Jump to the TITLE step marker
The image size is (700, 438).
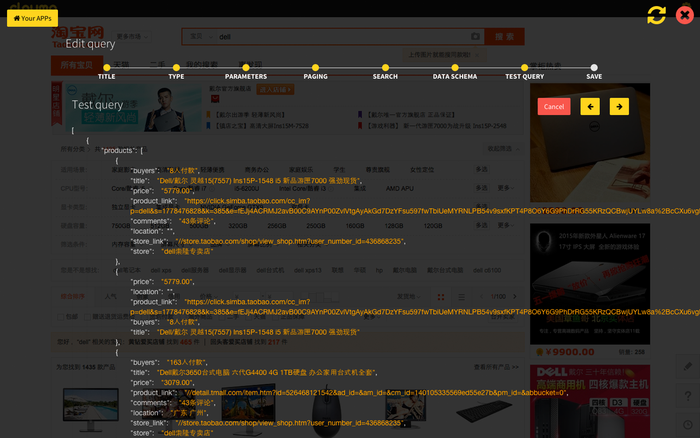[x=107, y=68]
